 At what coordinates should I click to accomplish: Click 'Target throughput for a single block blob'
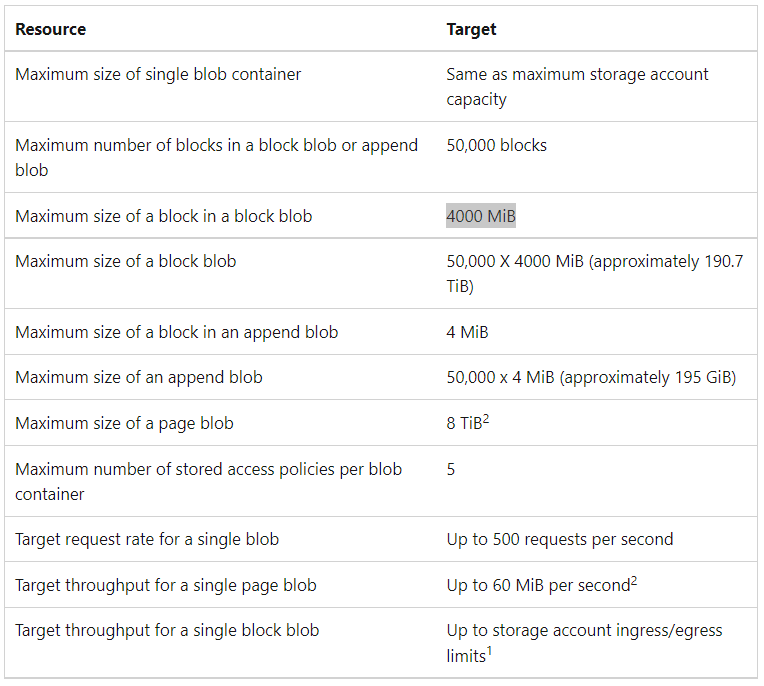[167, 630]
